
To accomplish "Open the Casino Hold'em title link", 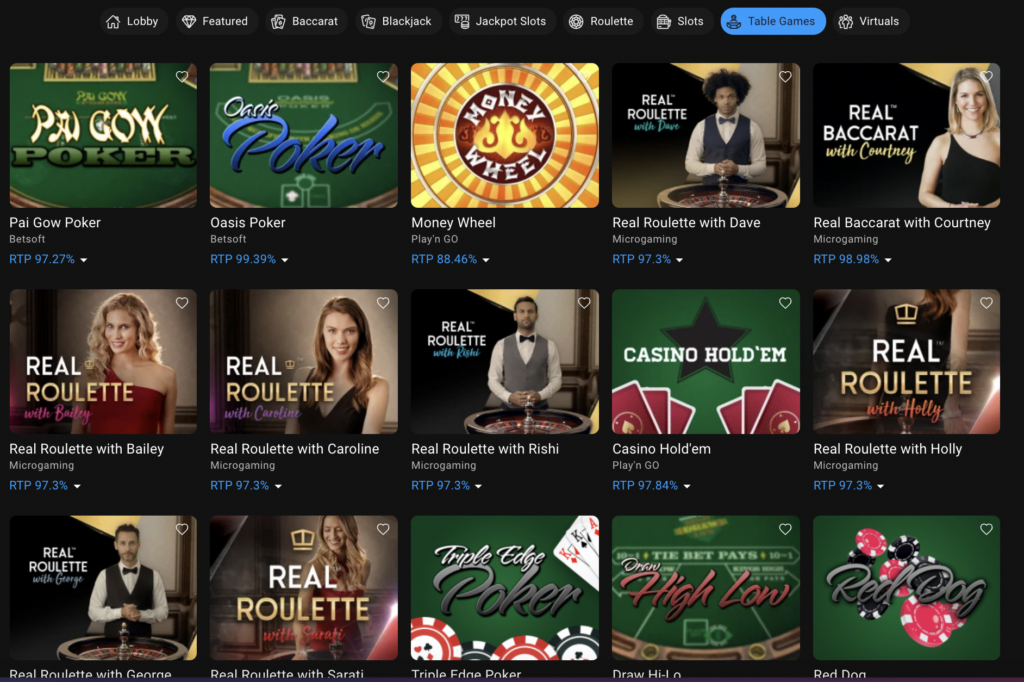I will (662, 449).
